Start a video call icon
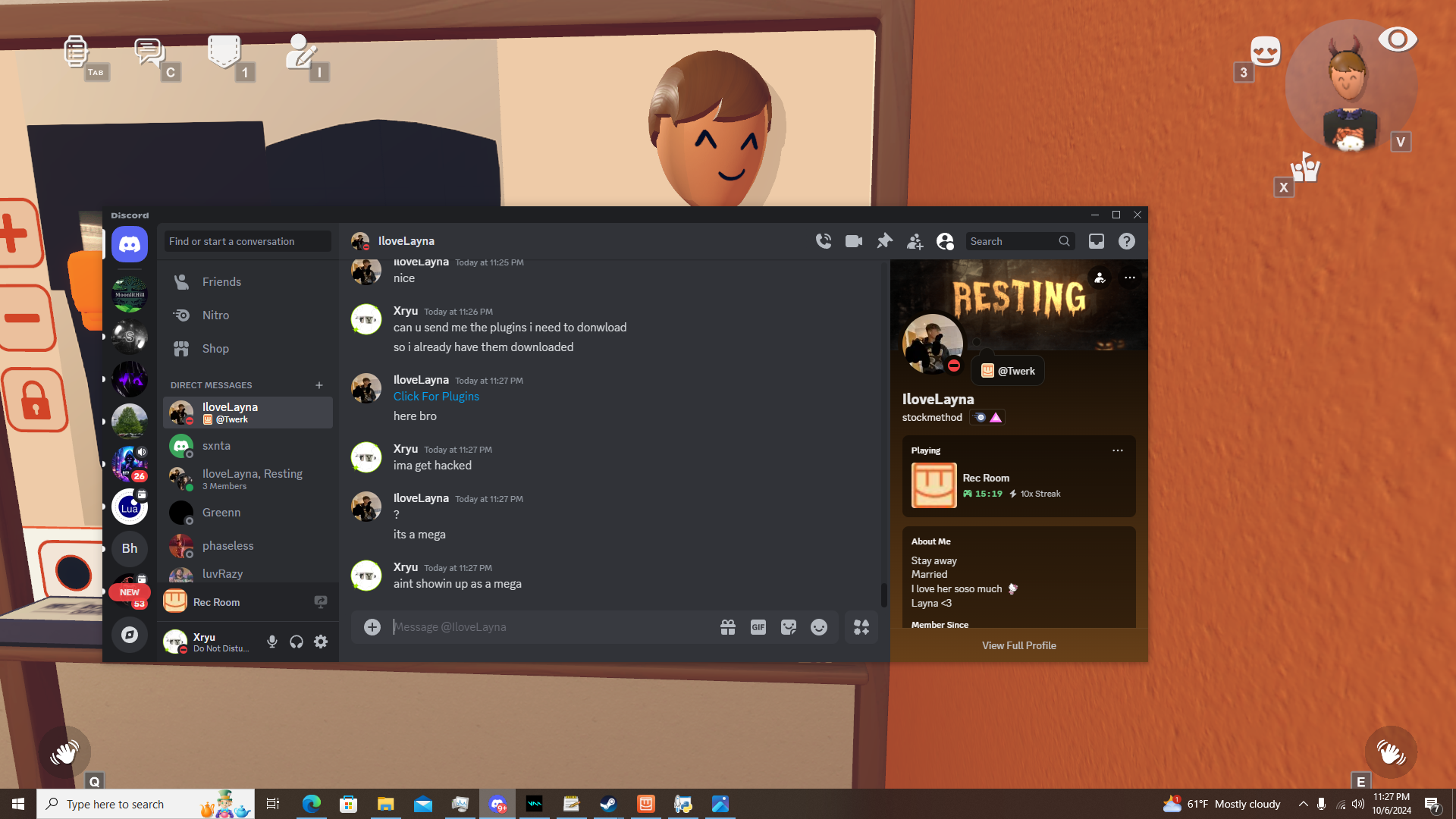 [854, 241]
